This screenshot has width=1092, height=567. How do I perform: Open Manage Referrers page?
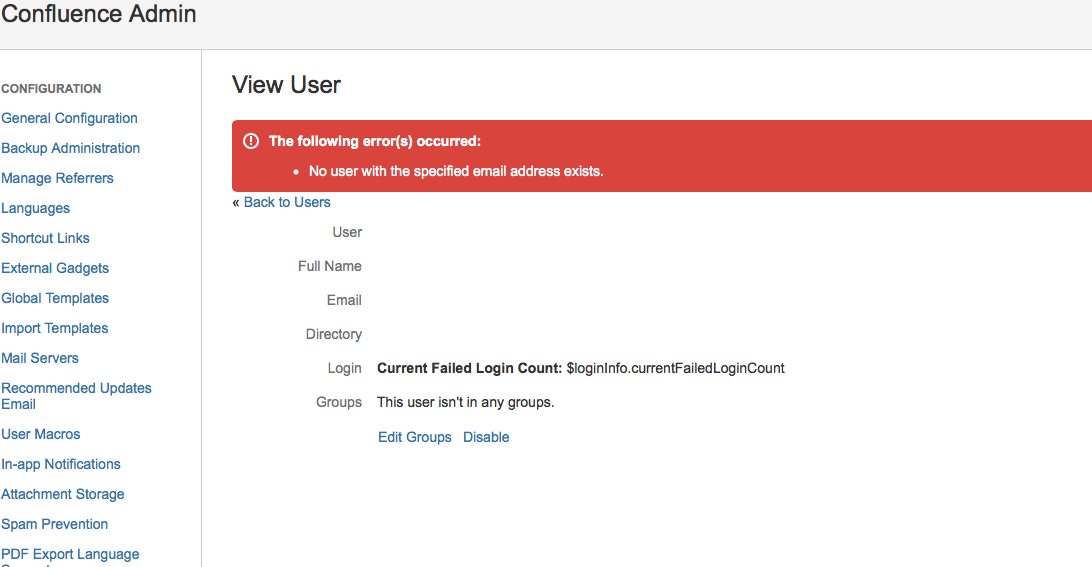tap(57, 178)
